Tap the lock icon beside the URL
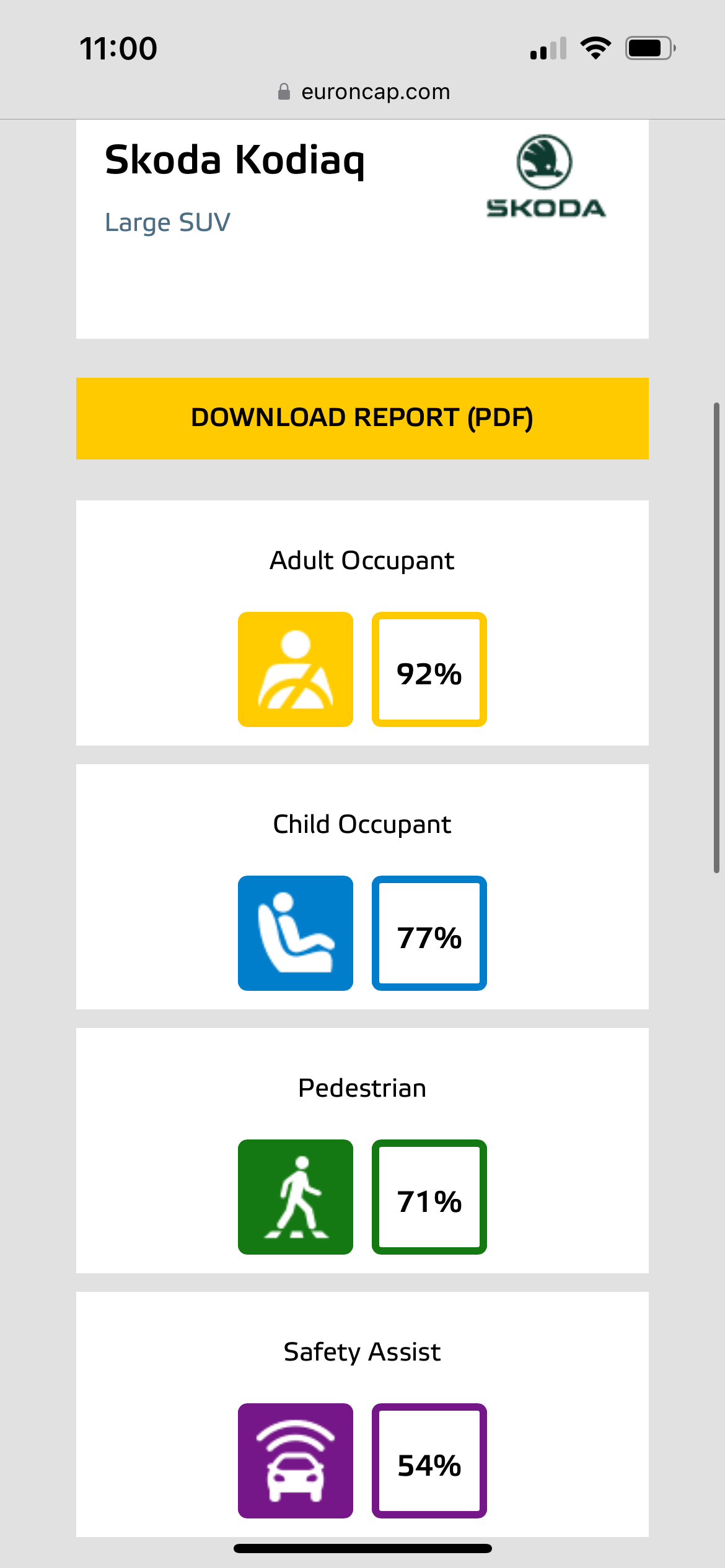Viewport: 725px width, 1568px height. pyautogui.click(x=284, y=92)
